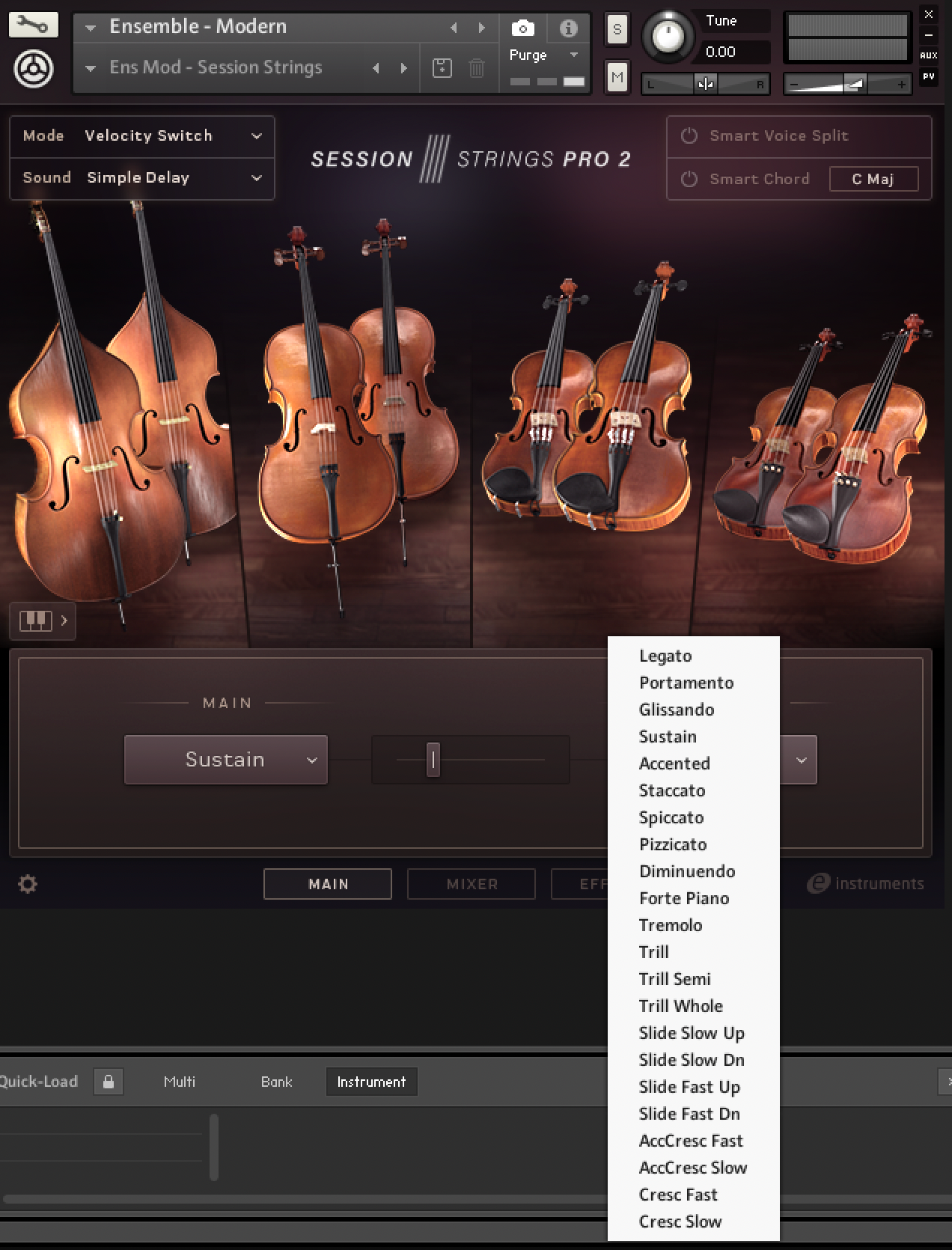Mute the instrument with the M button
952x1250 pixels.
617,76
